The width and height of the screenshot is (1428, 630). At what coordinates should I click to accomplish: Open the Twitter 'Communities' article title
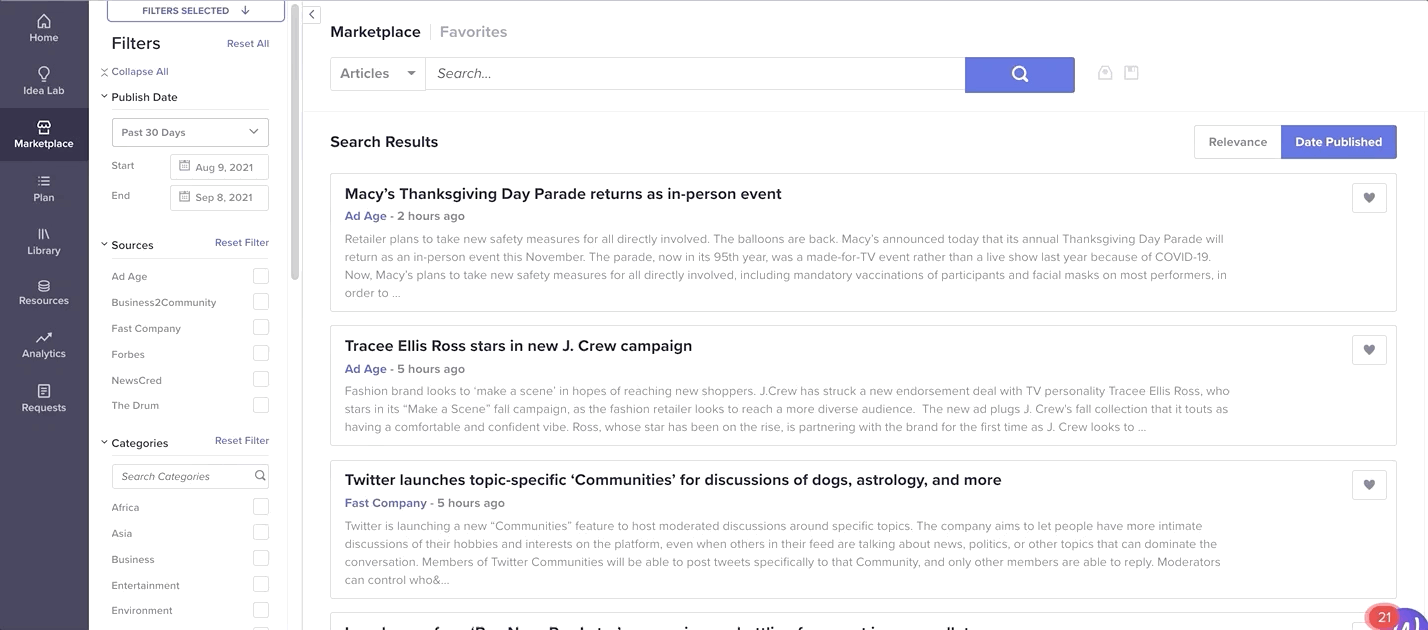(673, 480)
